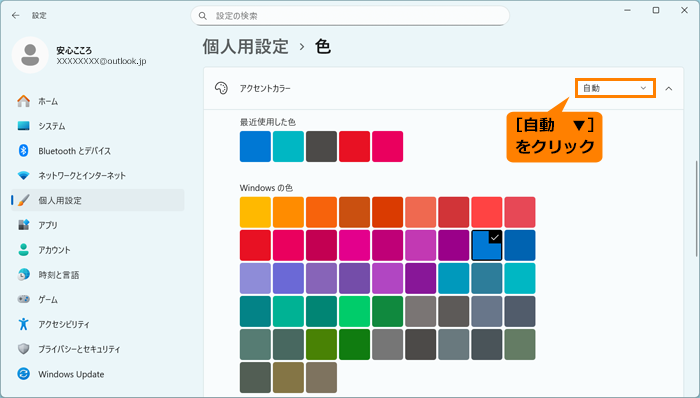Click the privacy shield icon
Screen dimensions: 700x398
[x=24, y=349]
